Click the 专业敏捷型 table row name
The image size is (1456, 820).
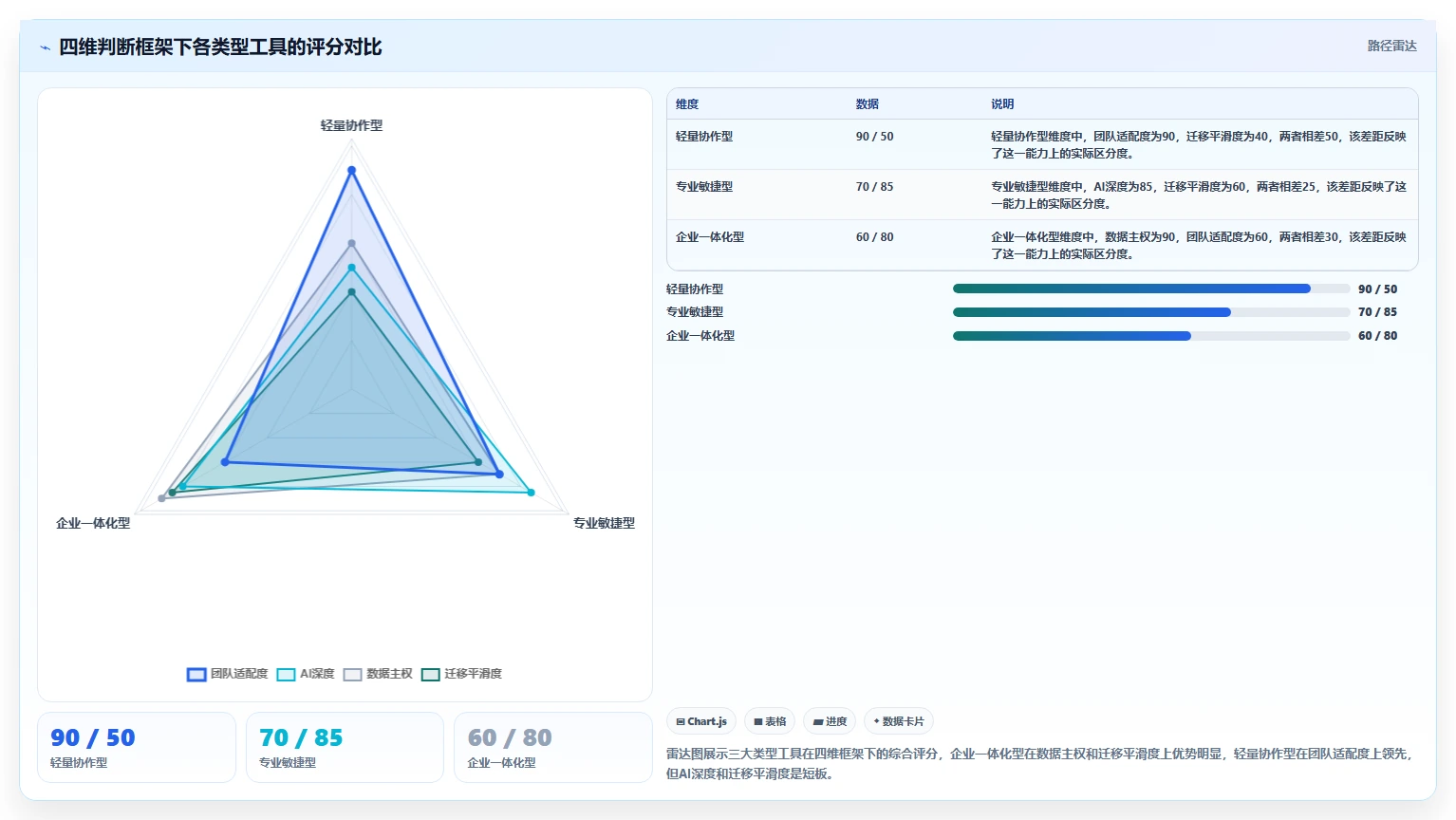tap(704, 187)
